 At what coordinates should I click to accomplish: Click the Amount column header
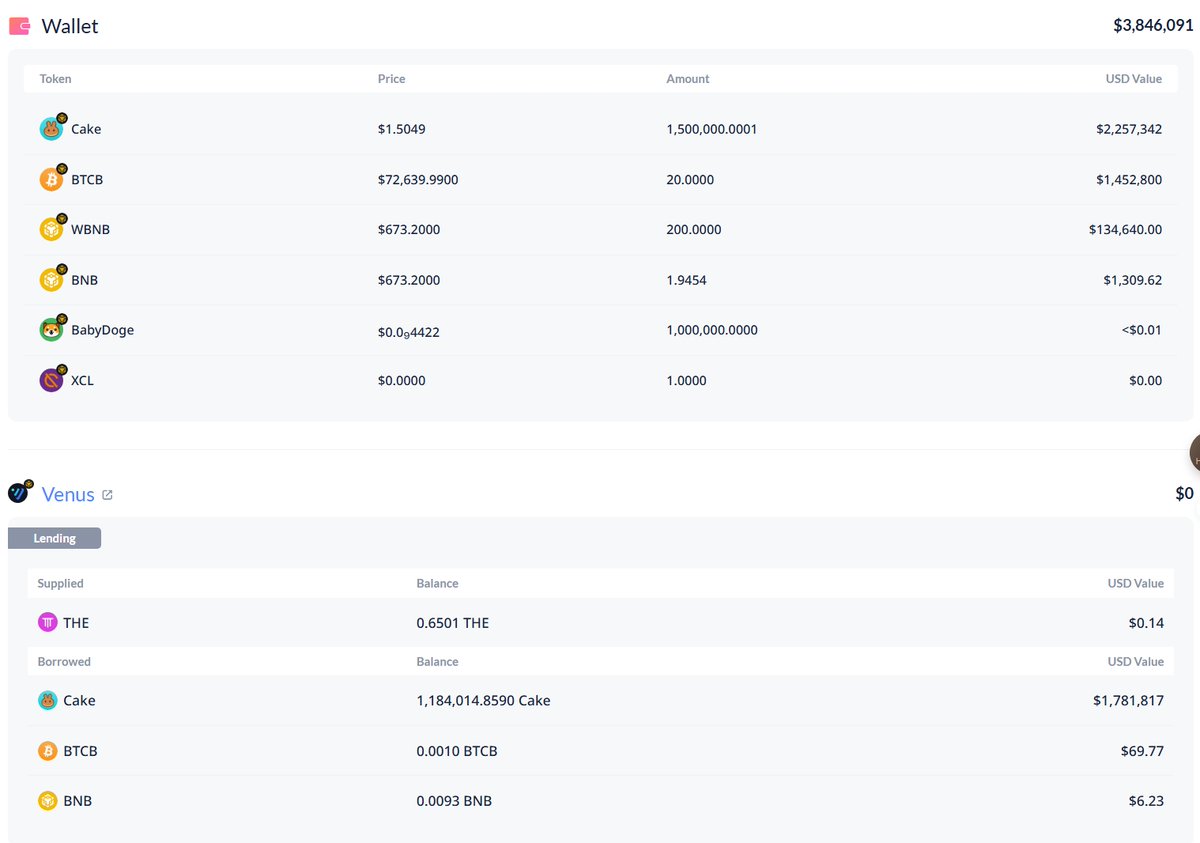point(688,79)
